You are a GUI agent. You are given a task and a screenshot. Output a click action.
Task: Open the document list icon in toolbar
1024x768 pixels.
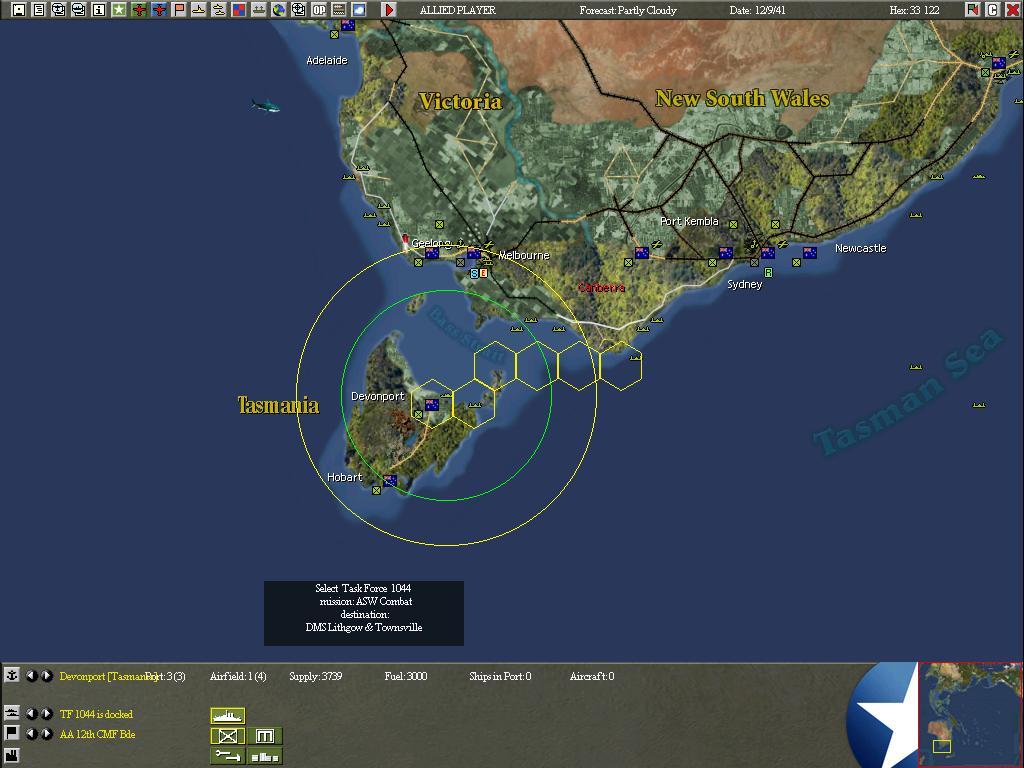[39, 10]
